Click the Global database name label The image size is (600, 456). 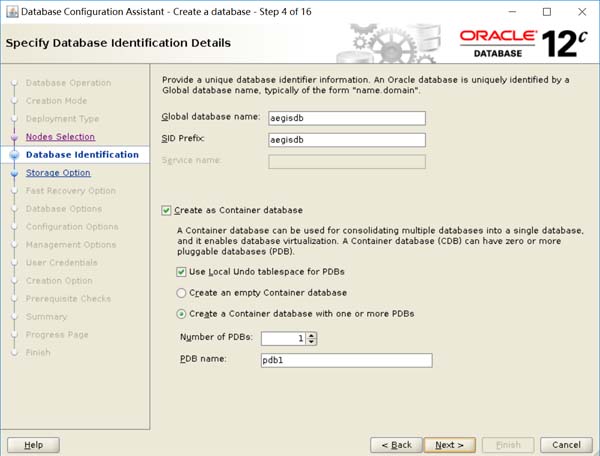point(211,117)
